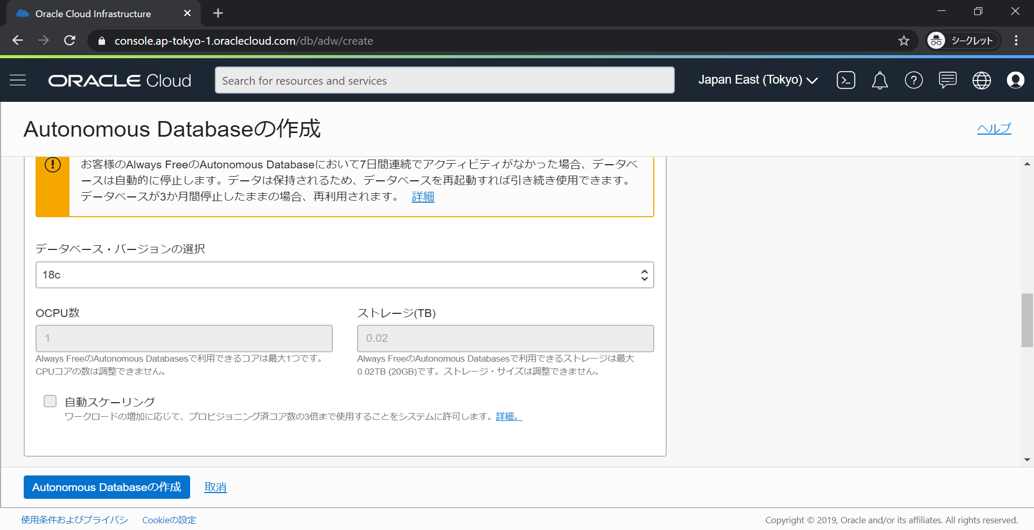1034x530 pixels.
Task: Close the Oracle Cloud Infrastructure tab
Action: tap(187, 13)
